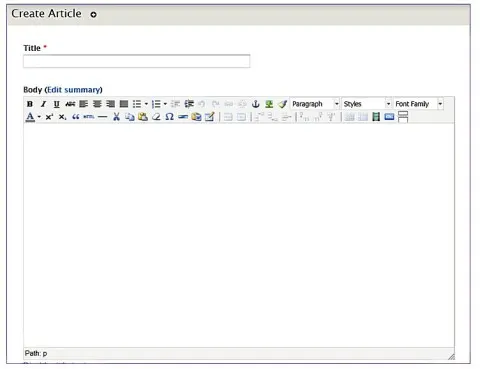Click the Title text field
The height and width of the screenshot is (369, 480).
(137, 61)
